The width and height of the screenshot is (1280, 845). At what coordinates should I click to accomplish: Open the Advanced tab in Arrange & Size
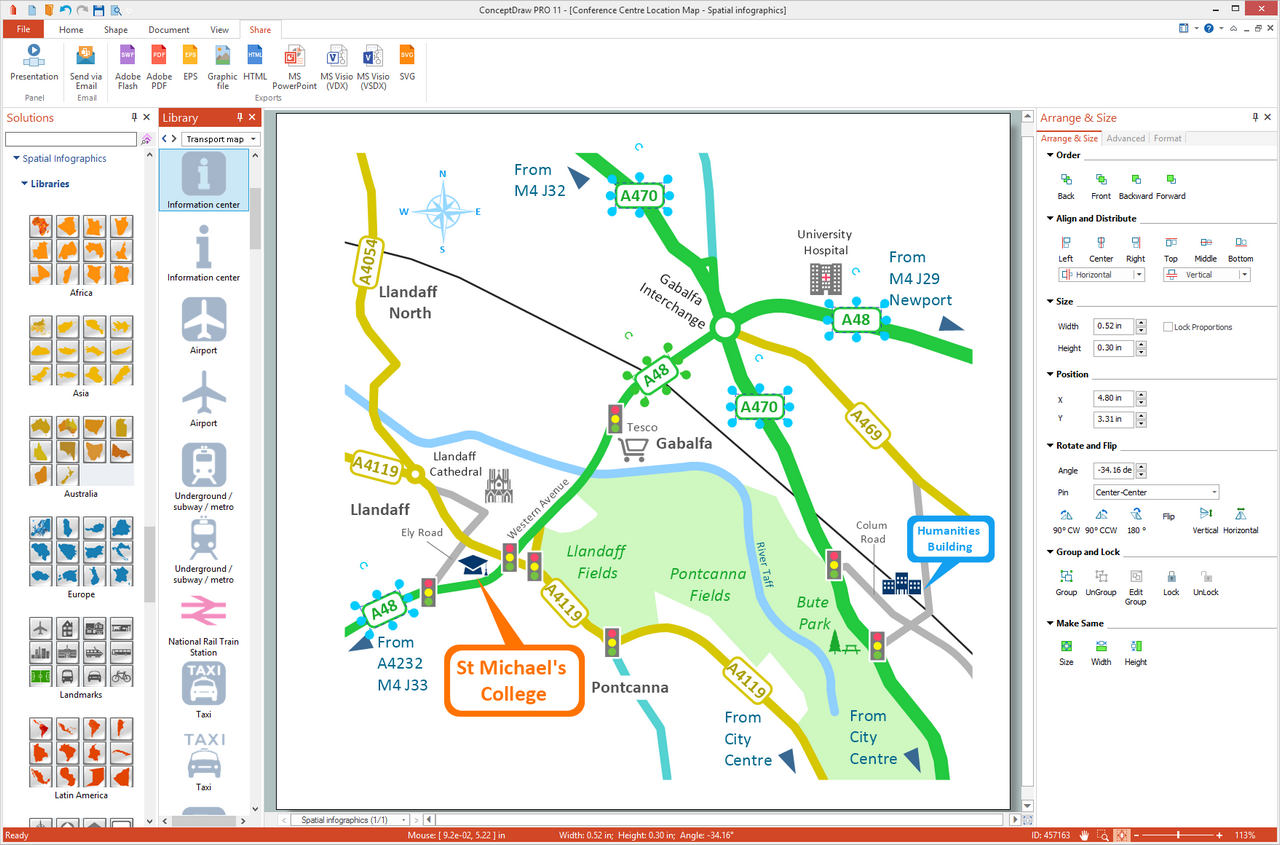1126,139
